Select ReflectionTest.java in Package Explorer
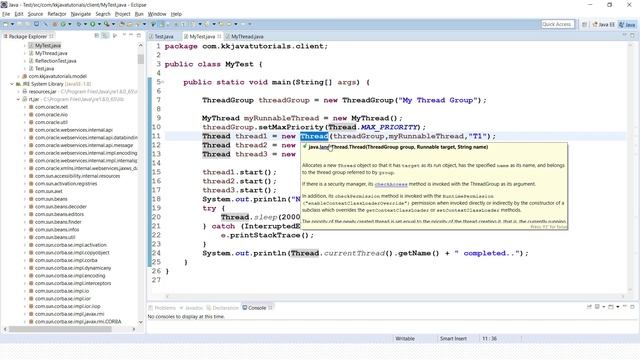 point(56,61)
